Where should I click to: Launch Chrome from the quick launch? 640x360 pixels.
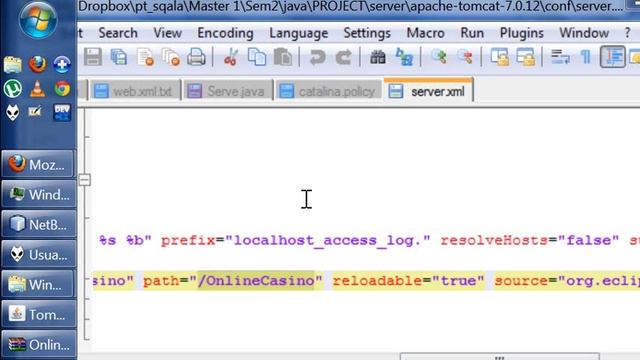[x=62, y=89]
